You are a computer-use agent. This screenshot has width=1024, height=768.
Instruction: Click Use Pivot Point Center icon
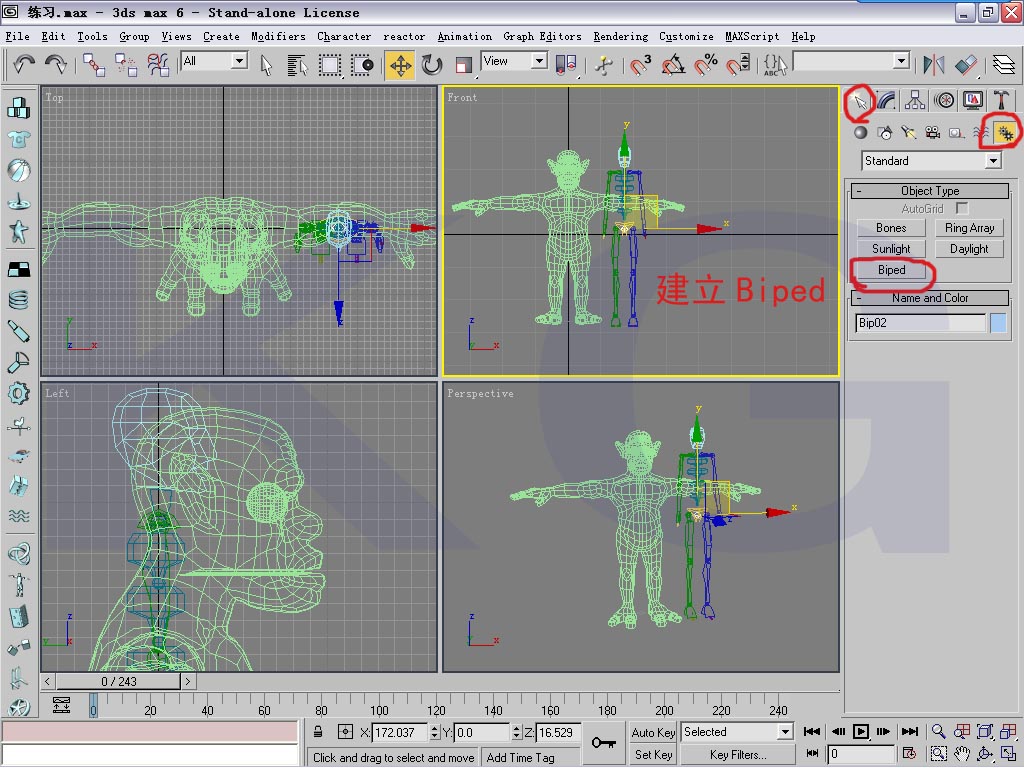566,65
